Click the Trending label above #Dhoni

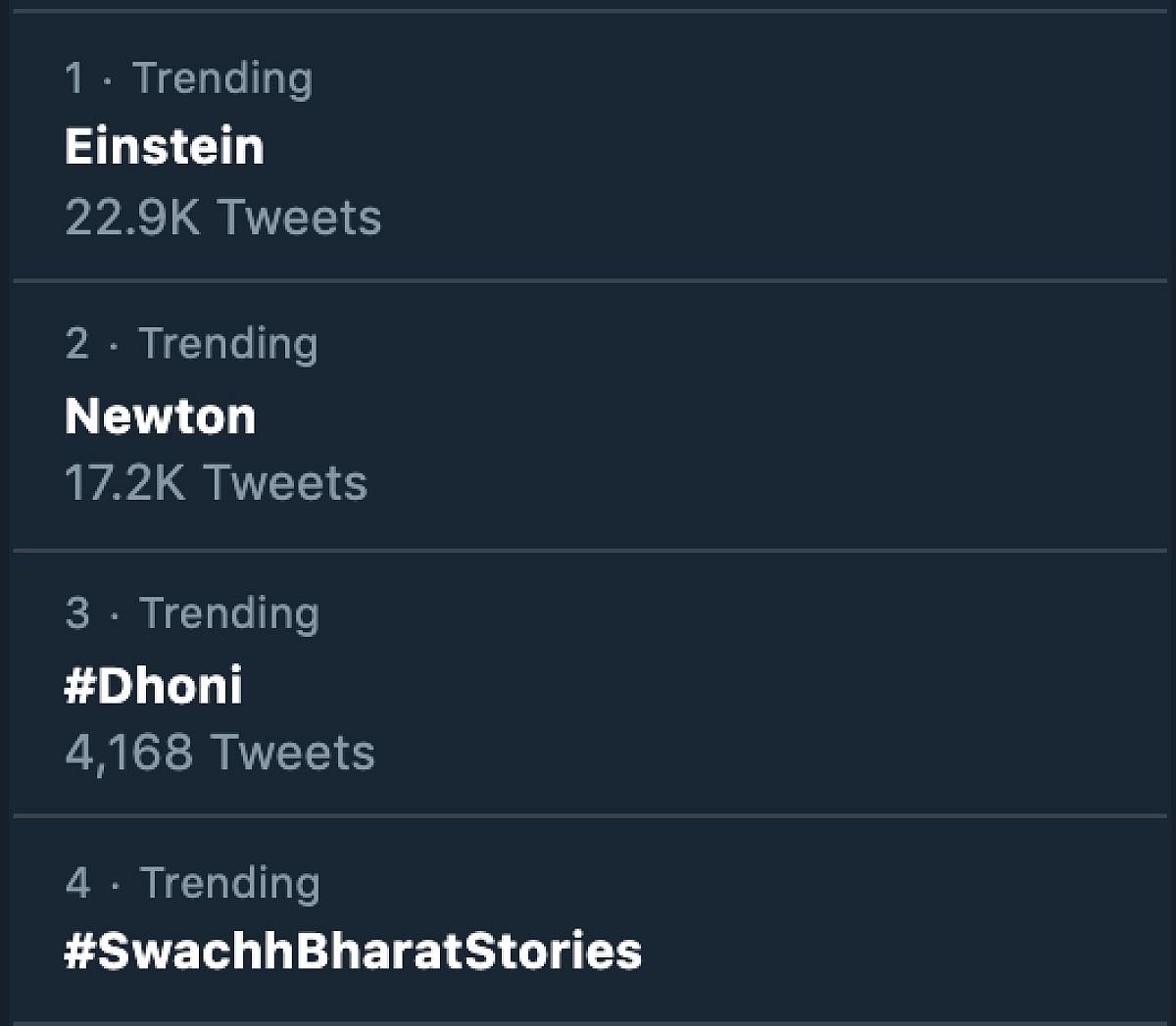pos(230,613)
